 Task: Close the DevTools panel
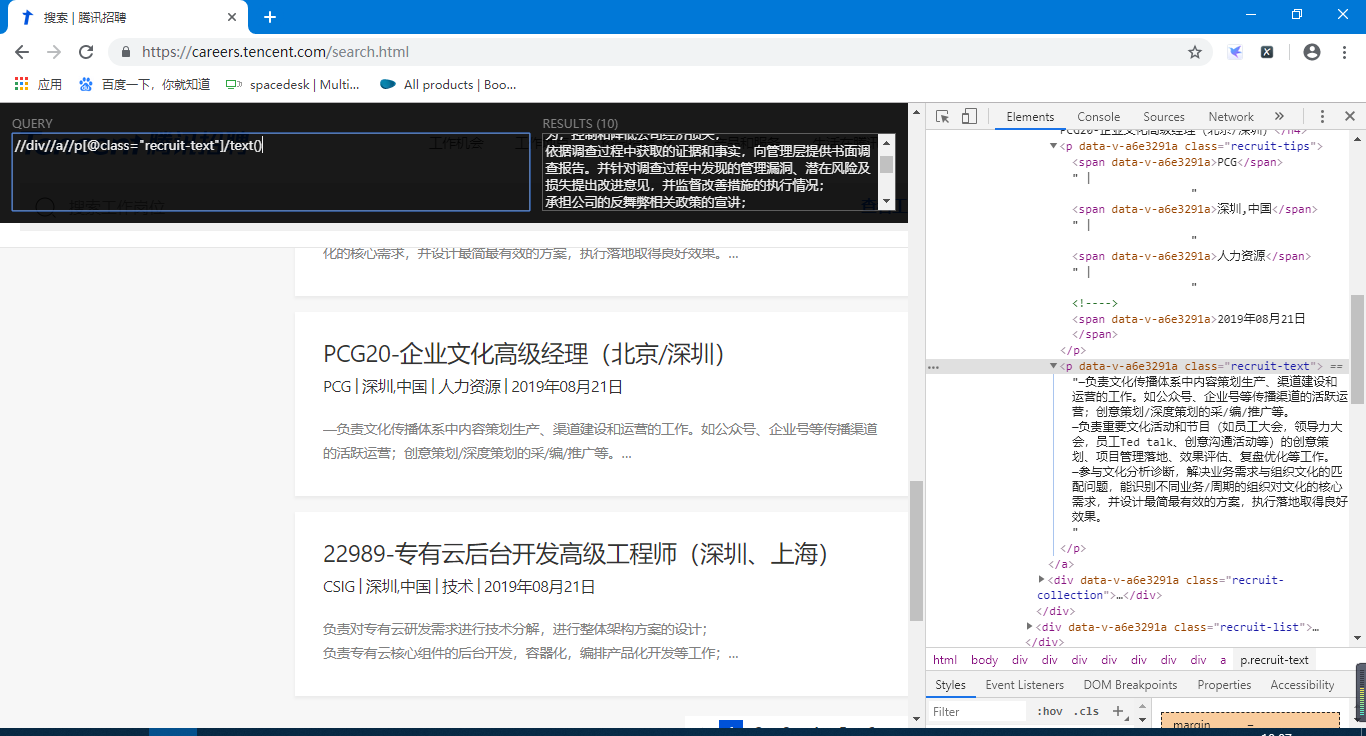[1349, 117]
